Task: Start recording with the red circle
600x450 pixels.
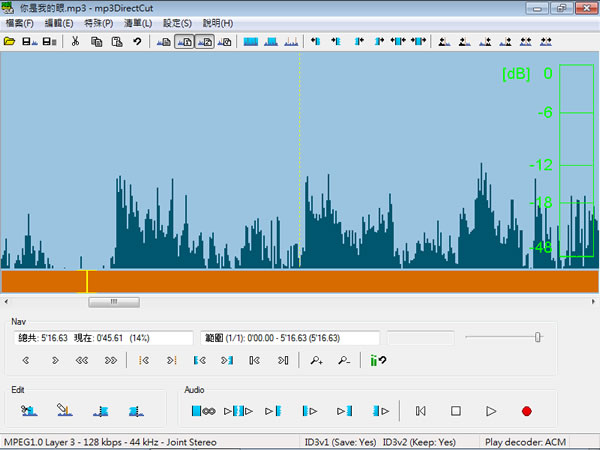Action: [527, 411]
